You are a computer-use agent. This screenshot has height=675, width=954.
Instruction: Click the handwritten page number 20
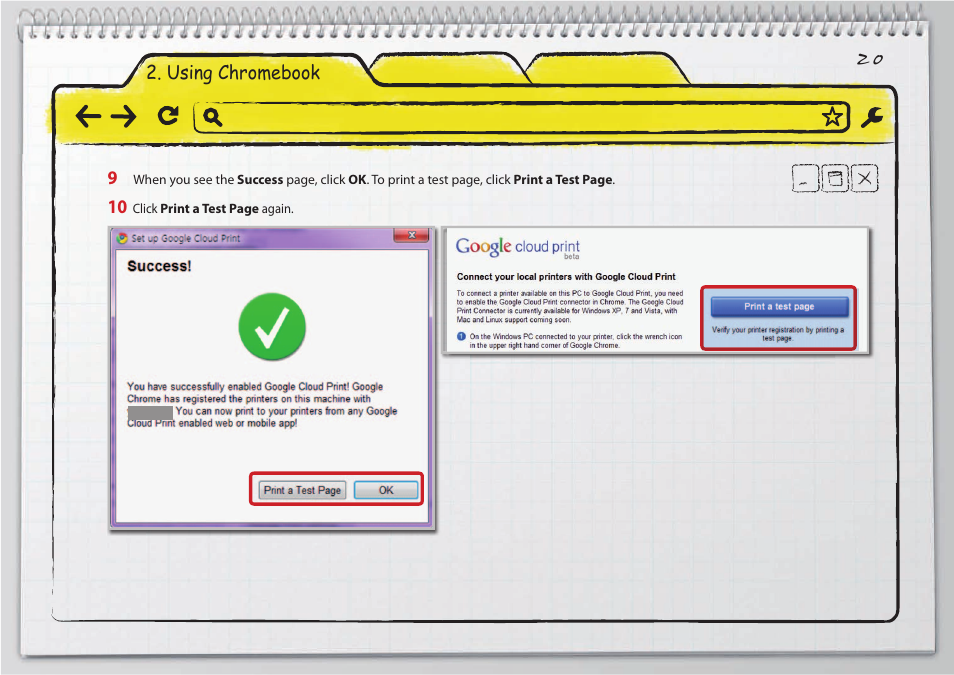click(870, 60)
